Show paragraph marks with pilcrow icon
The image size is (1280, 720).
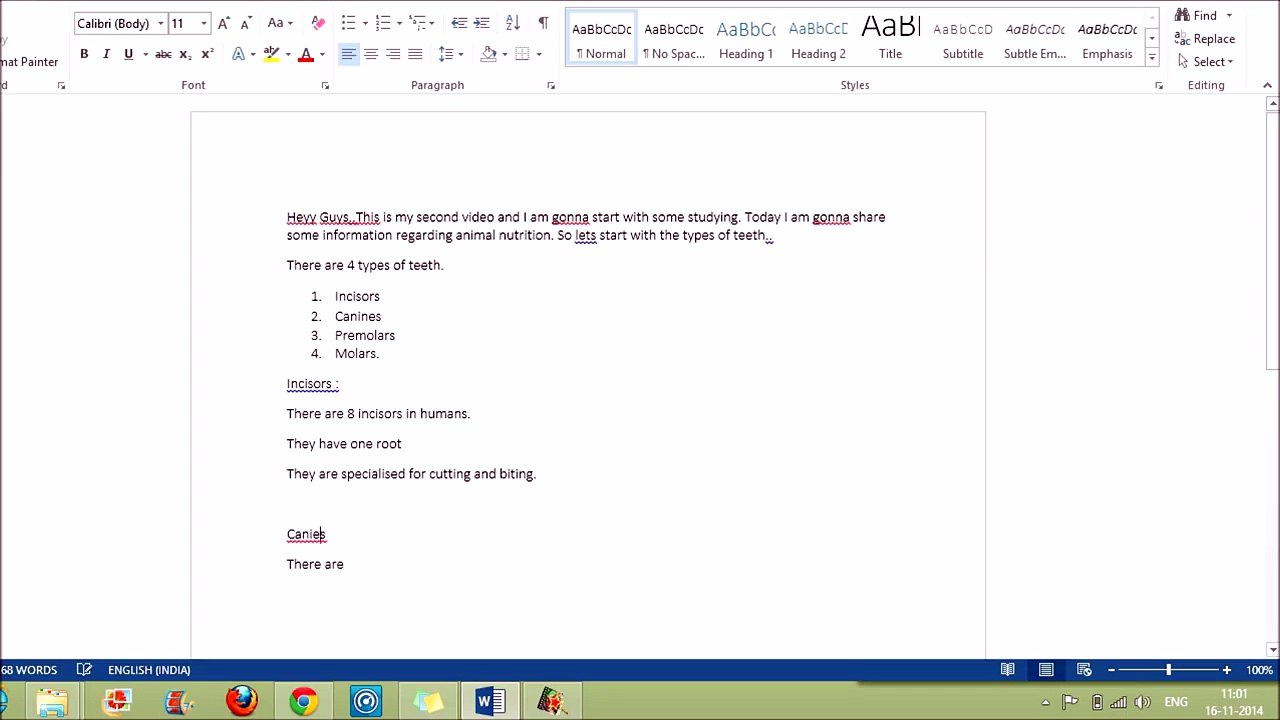[x=543, y=23]
